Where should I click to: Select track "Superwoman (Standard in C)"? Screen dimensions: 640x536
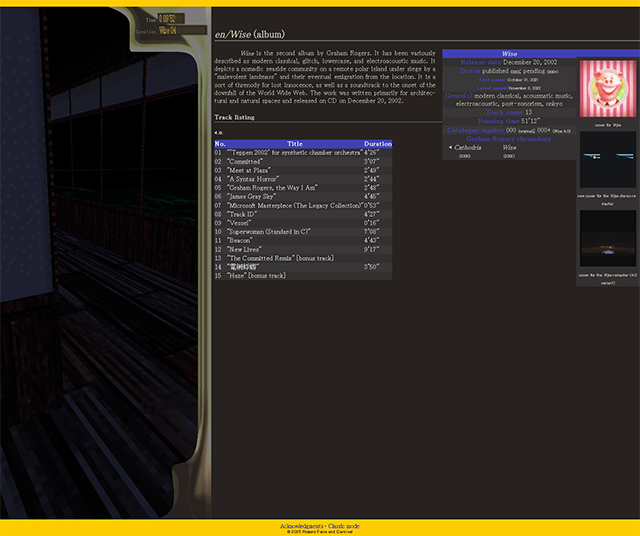click(269, 232)
